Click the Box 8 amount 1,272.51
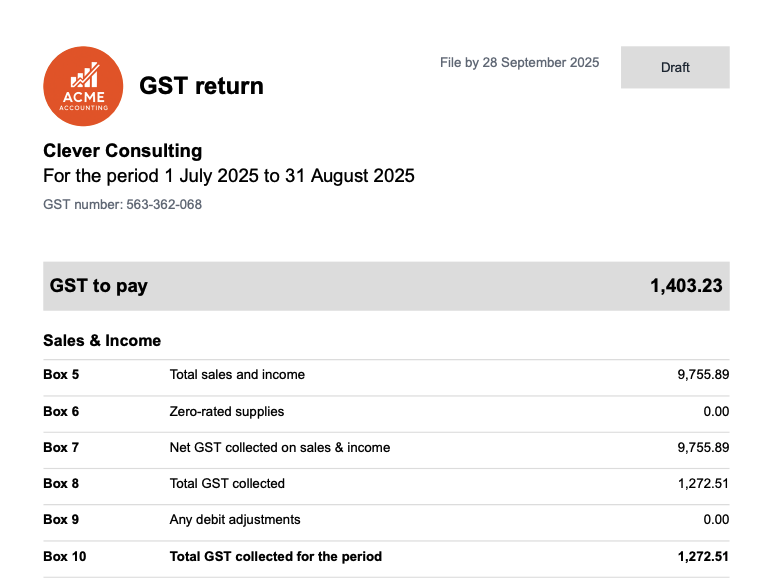The height and width of the screenshot is (580, 766). pos(703,484)
